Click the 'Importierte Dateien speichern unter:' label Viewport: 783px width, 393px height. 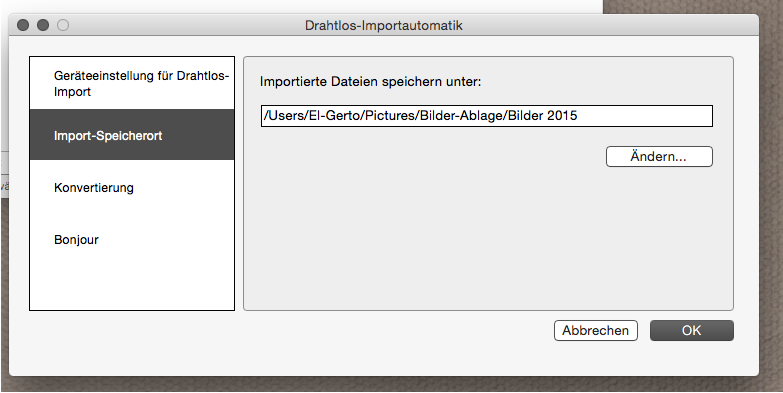[371, 81]
